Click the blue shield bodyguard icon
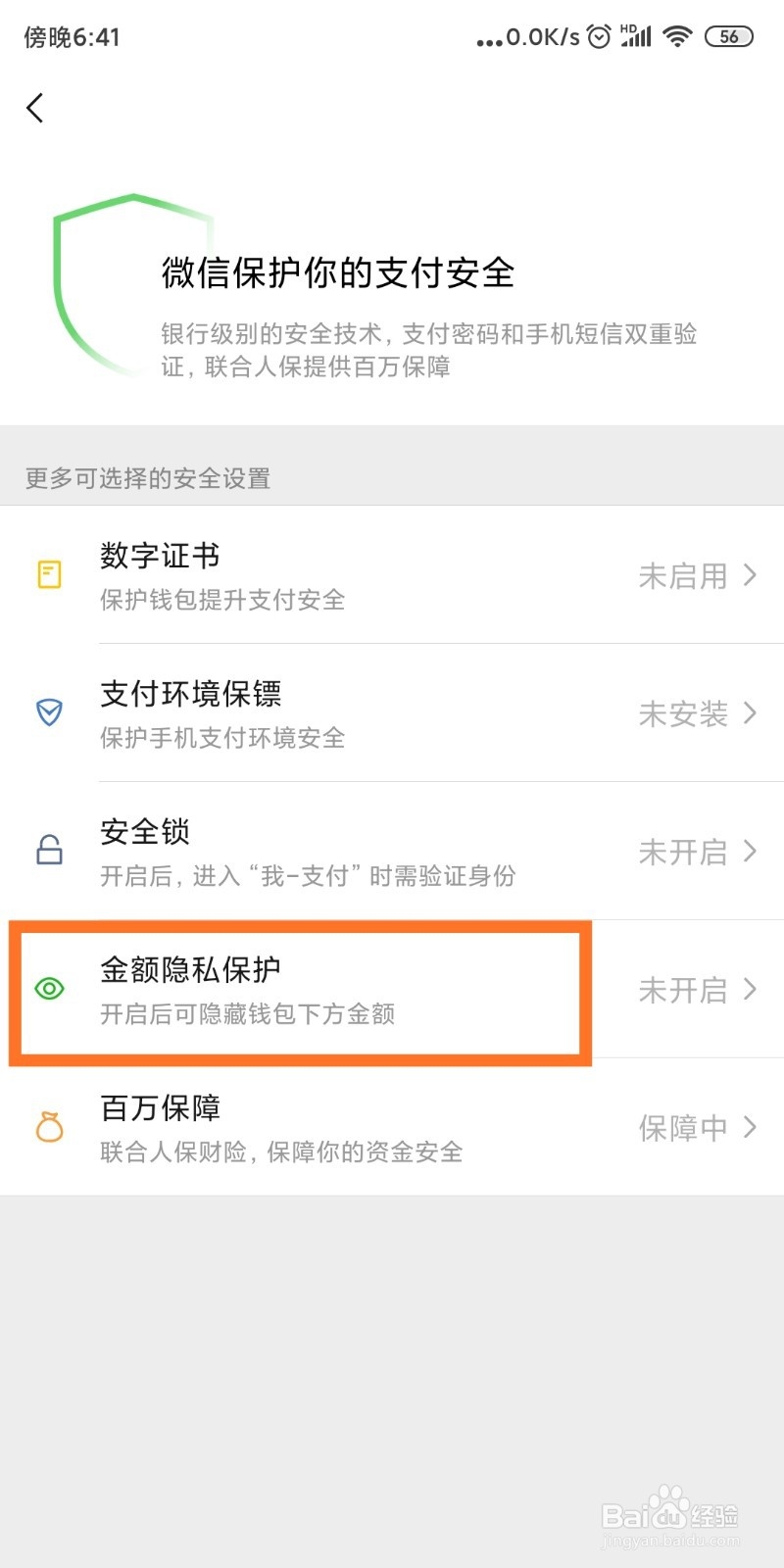The image size is (784, 1568). [x=49, y=712]
